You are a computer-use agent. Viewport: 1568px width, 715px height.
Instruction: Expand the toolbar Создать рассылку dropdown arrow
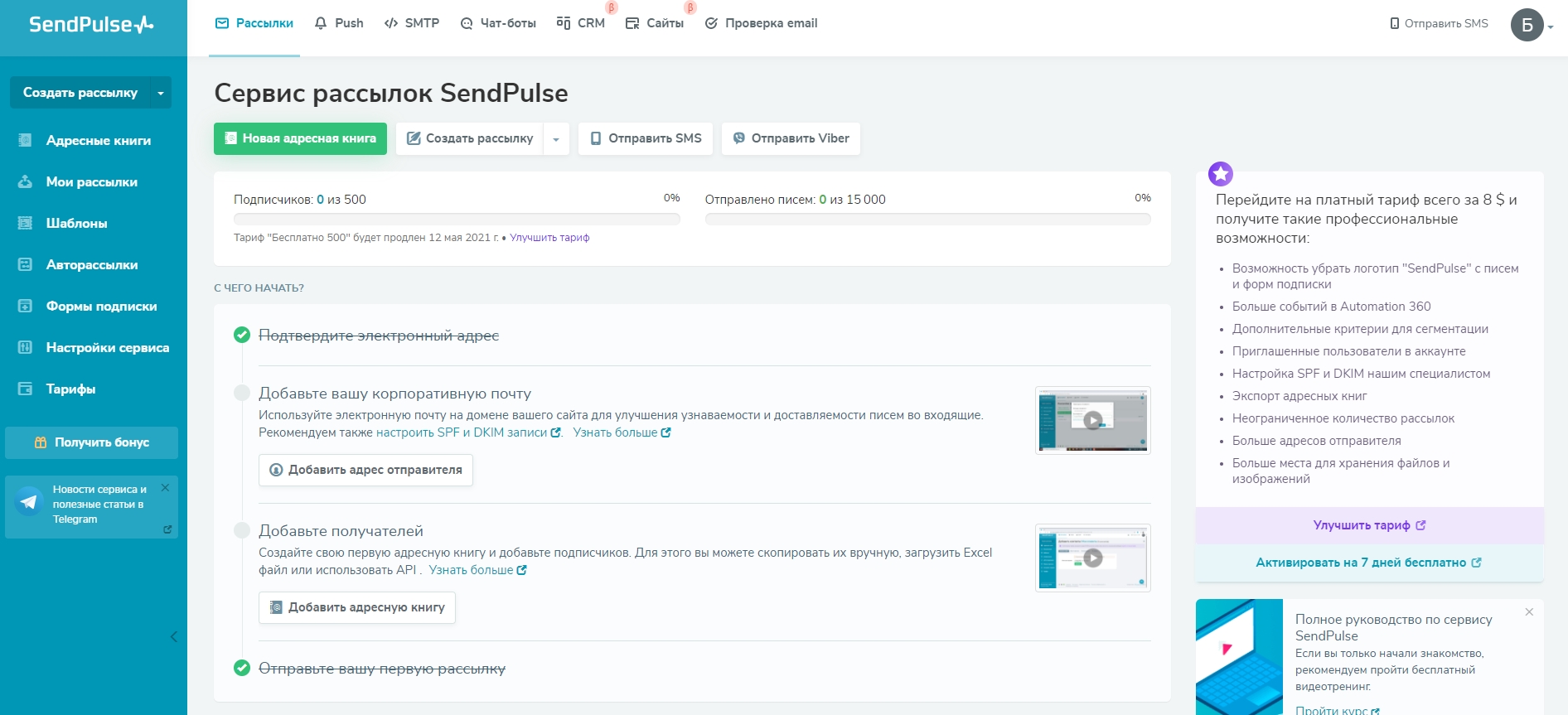tap(556, 138)
